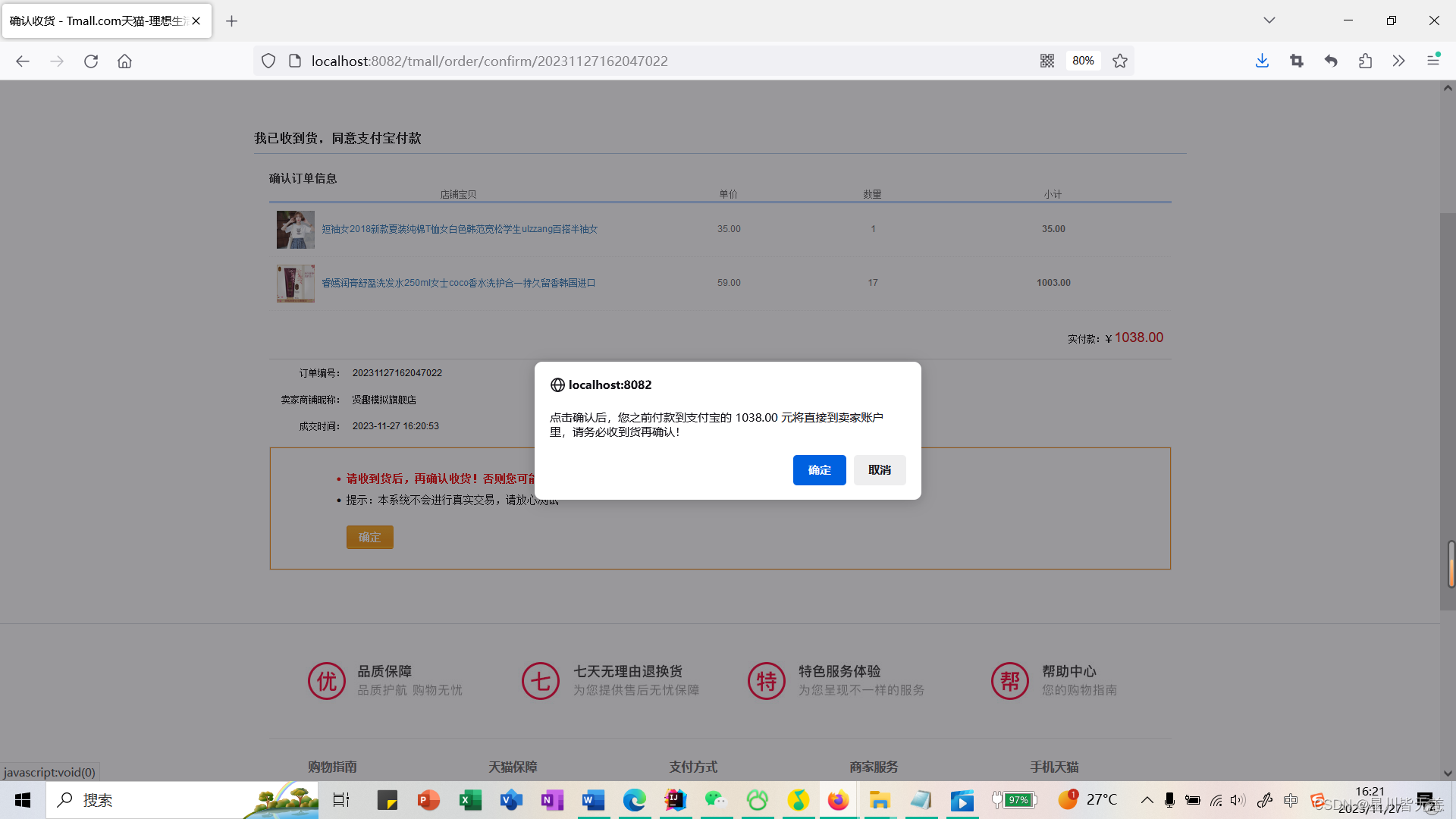Go back to previous page
Image resolution: width=1456 pixels, height=819 pixels.
pos(23,61)
